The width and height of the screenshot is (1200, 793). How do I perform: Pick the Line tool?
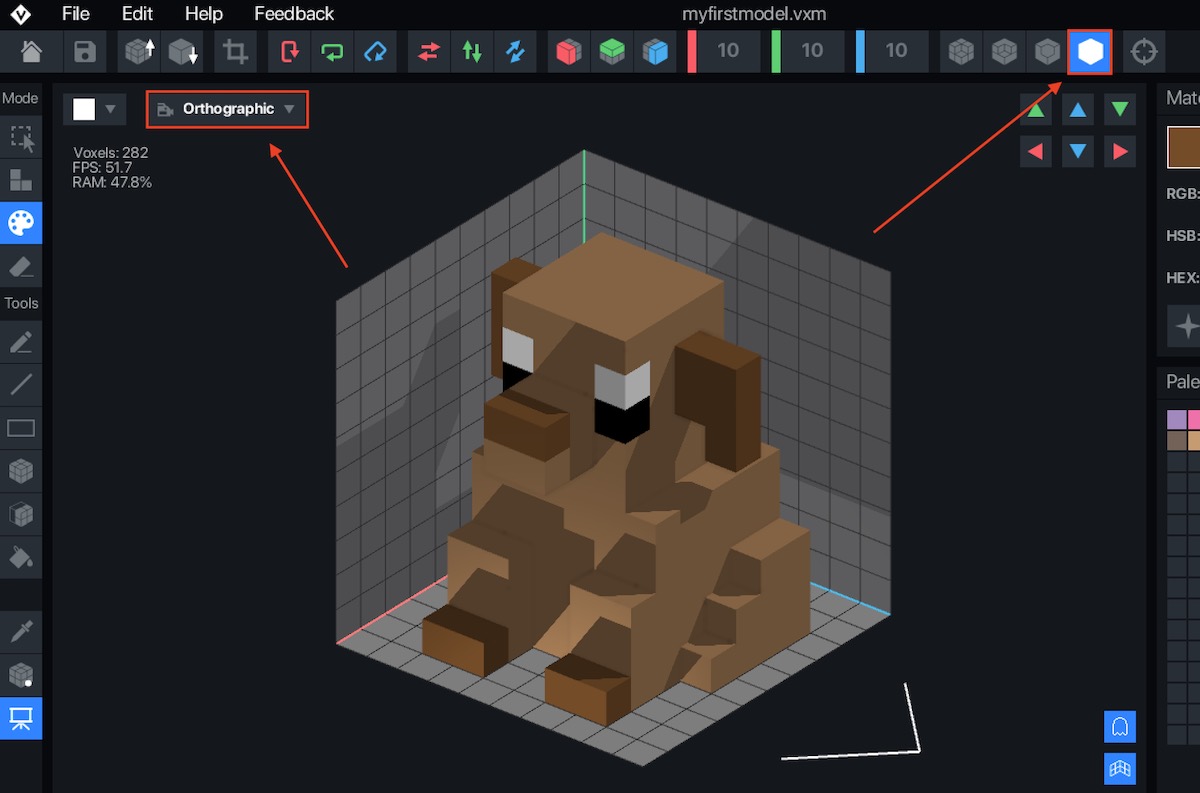coord(21,384)
